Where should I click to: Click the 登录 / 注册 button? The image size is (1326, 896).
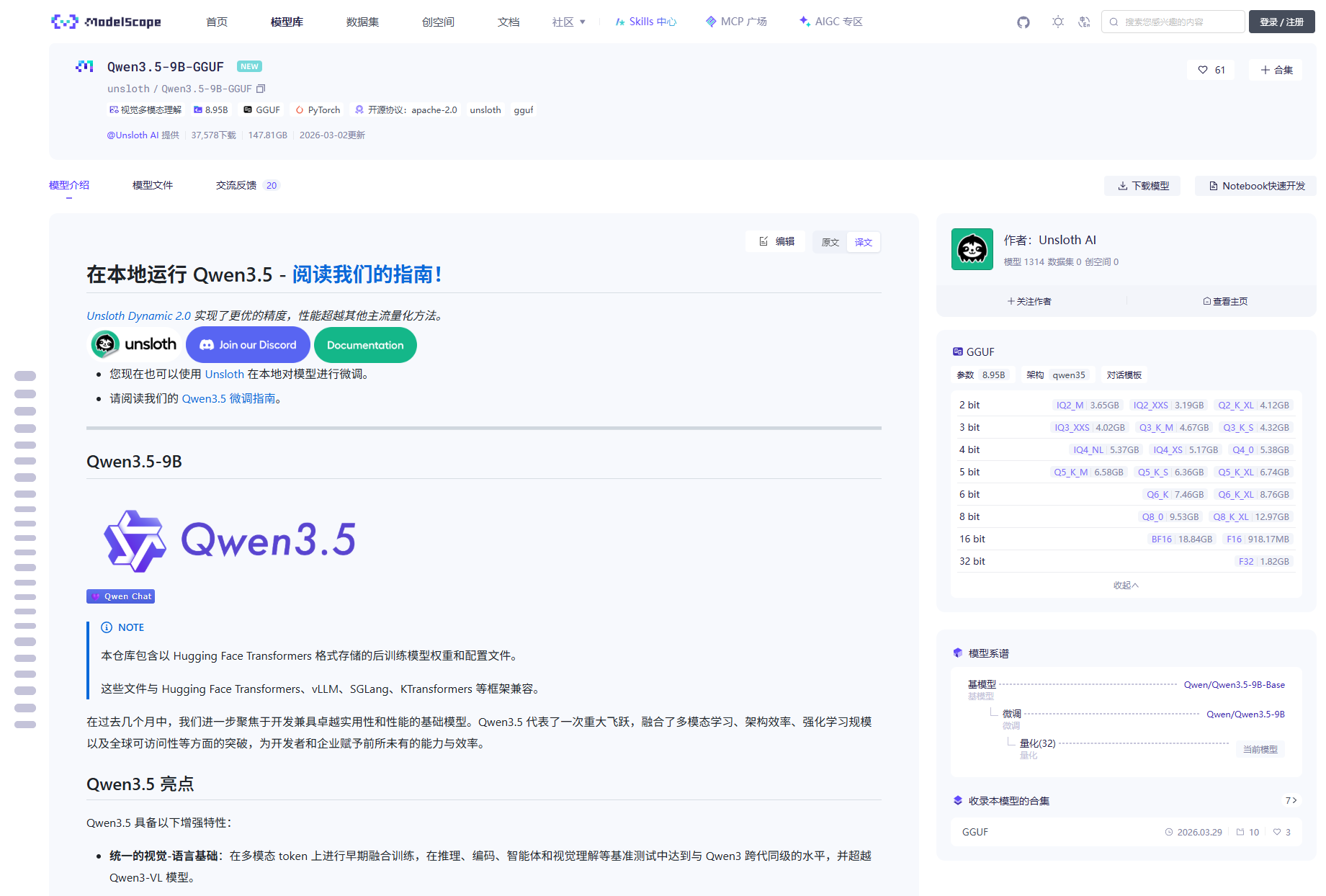(x=1281, y=22)
